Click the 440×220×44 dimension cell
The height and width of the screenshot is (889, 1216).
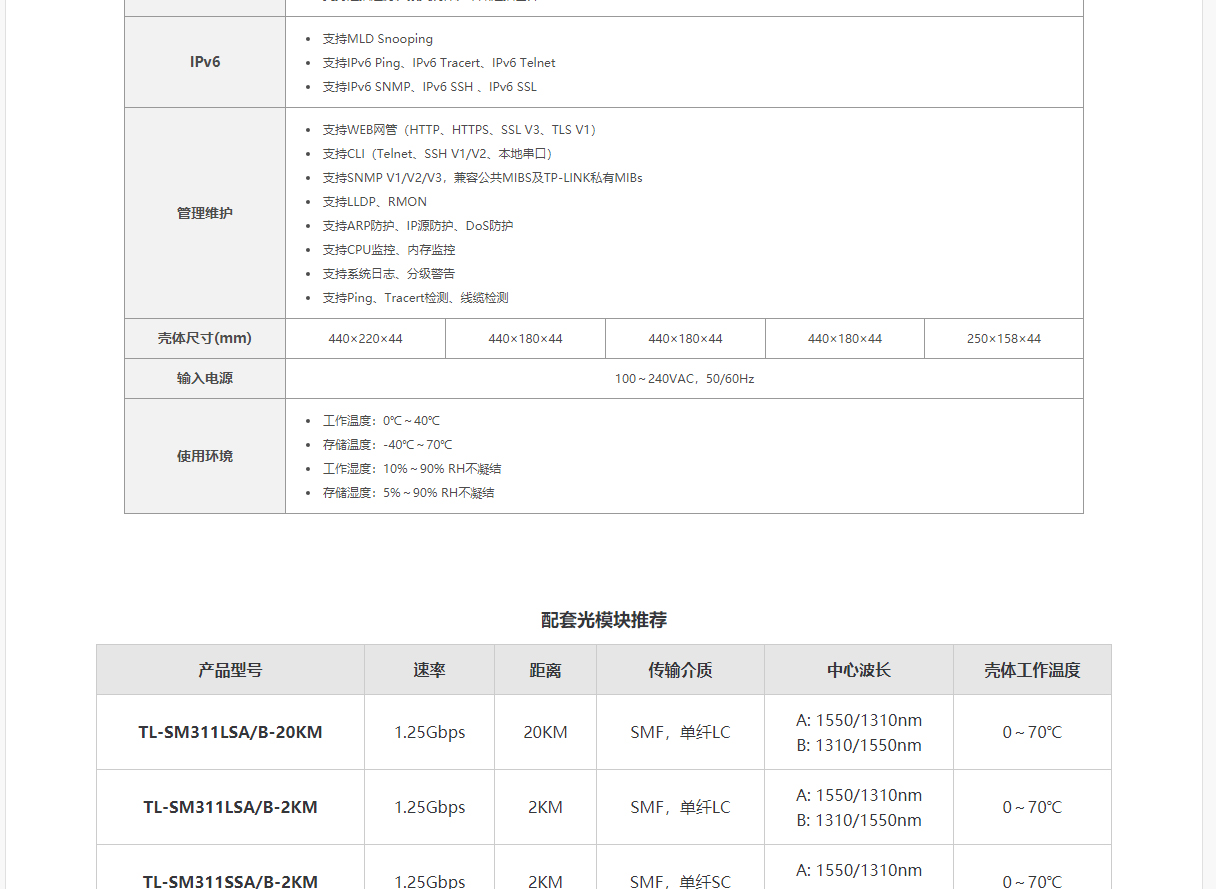click(x=365, y=339)
